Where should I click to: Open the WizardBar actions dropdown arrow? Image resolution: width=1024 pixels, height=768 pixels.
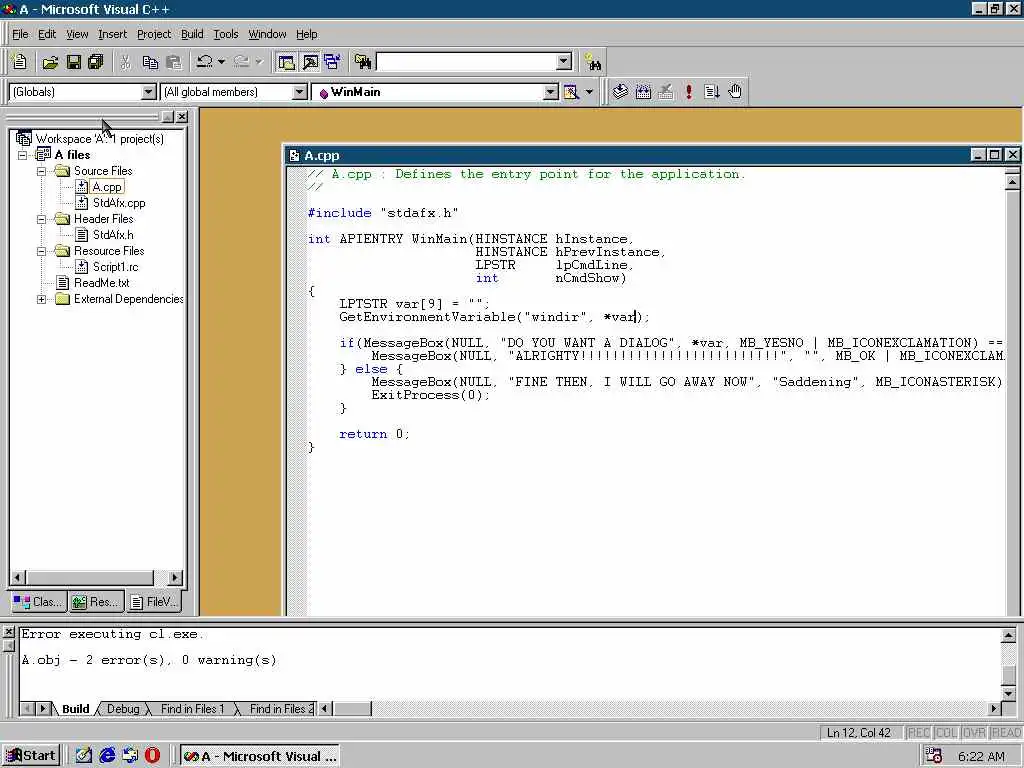tap(589, 92)
